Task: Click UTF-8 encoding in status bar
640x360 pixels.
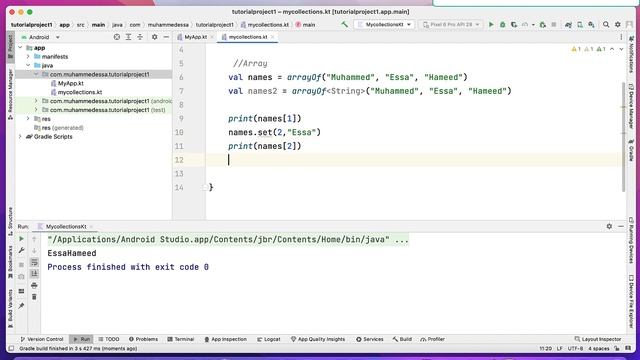Action: click(576, 349)
